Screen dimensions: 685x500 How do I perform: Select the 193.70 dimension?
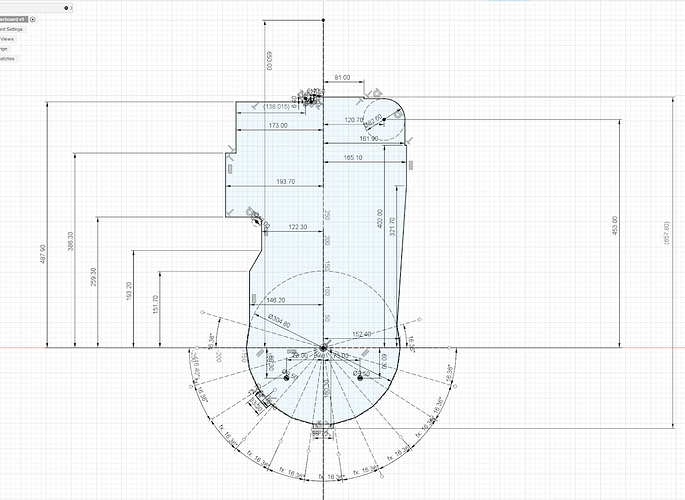pos(286,181)
